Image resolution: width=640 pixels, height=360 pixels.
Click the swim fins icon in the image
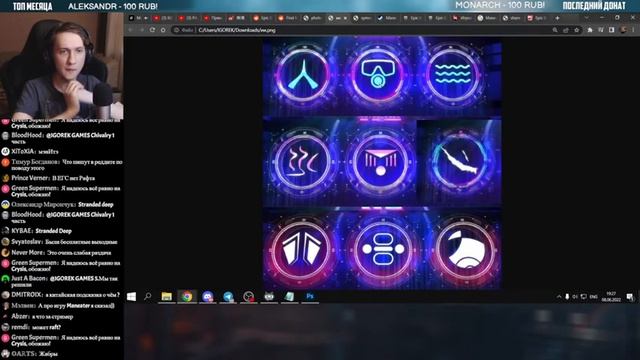(302, 74)
